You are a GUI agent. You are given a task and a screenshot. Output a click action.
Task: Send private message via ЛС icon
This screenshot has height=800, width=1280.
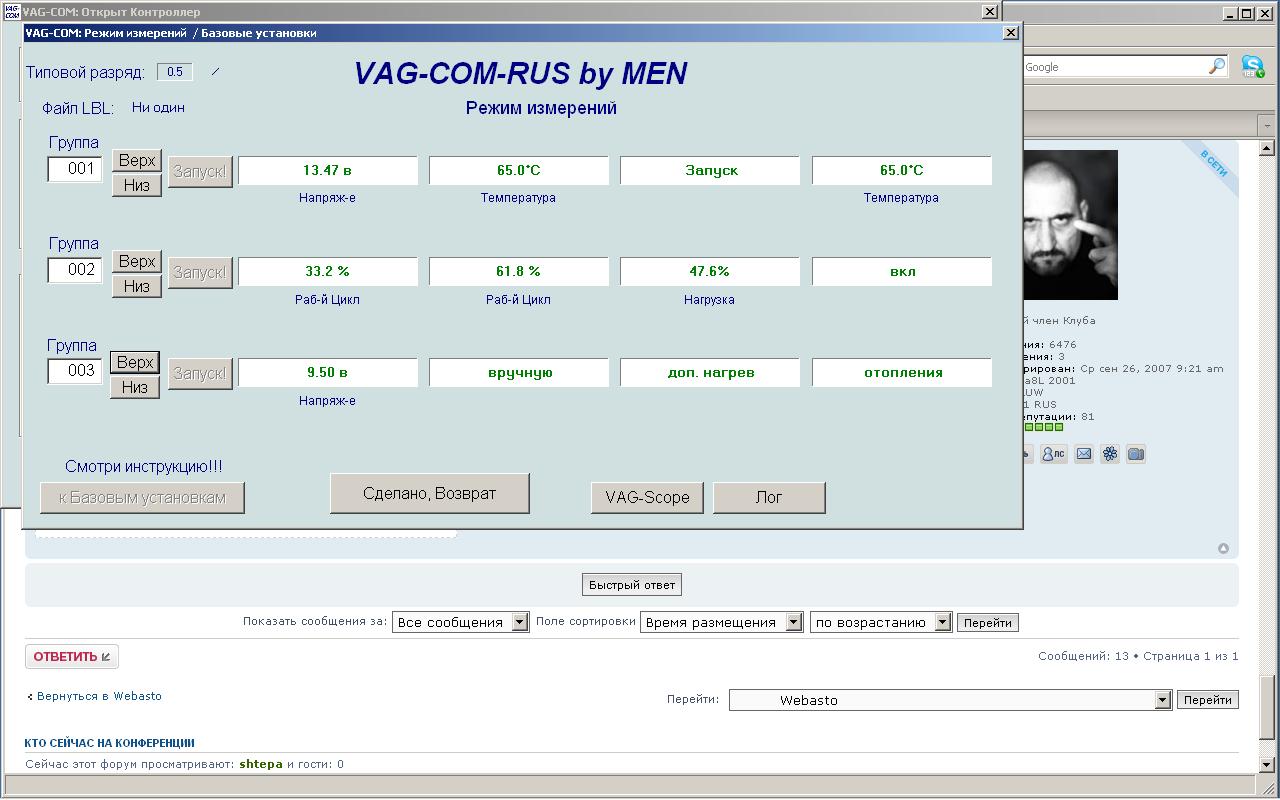click(1053, 454)
